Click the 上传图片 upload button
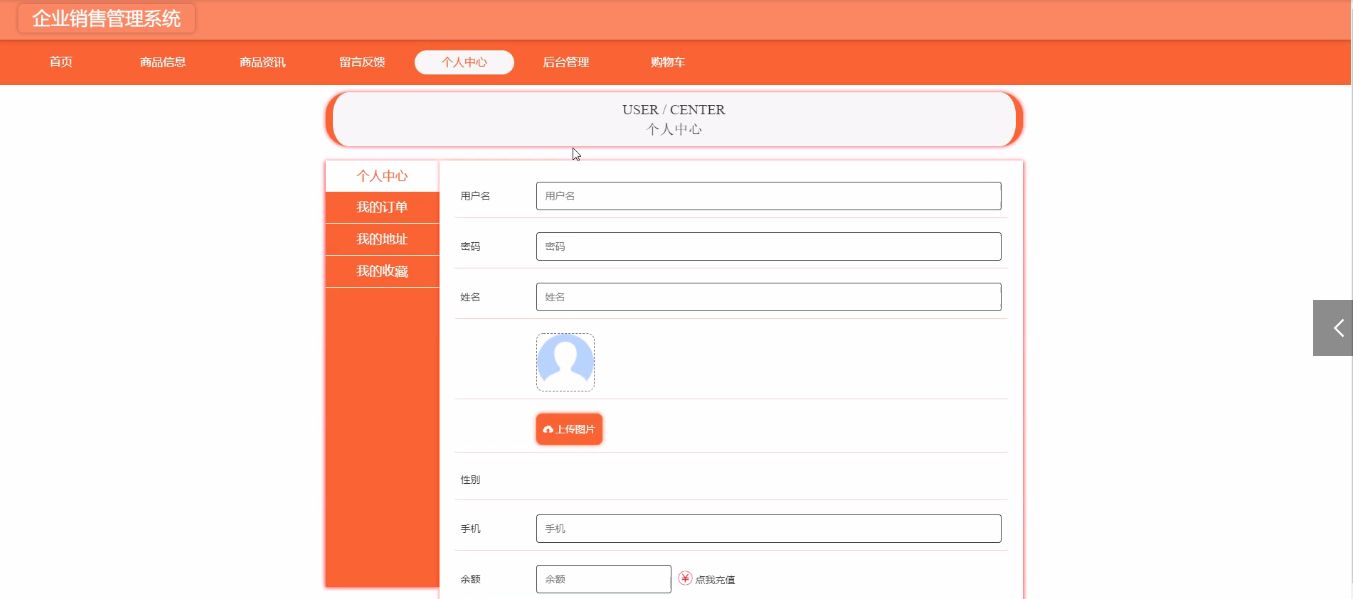 pyautogui.click(x=569, y=429)
